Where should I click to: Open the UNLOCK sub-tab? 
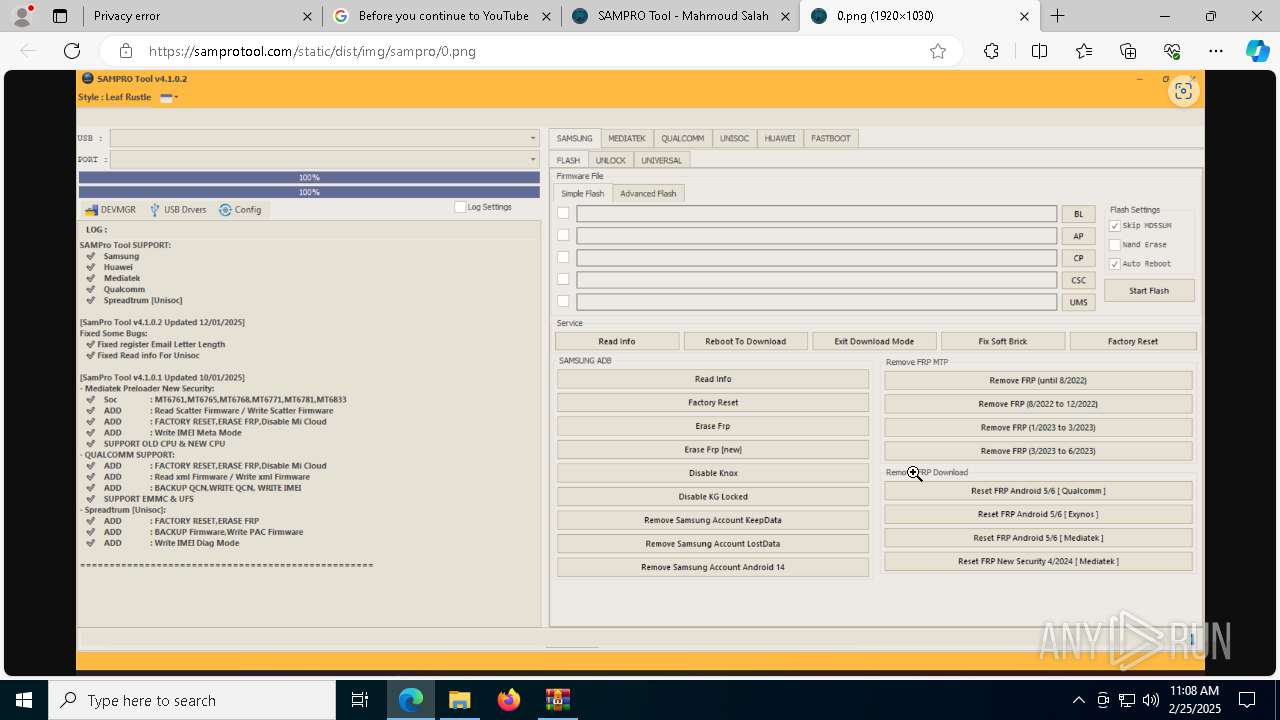pyautogui.click(x=610, y=160)
